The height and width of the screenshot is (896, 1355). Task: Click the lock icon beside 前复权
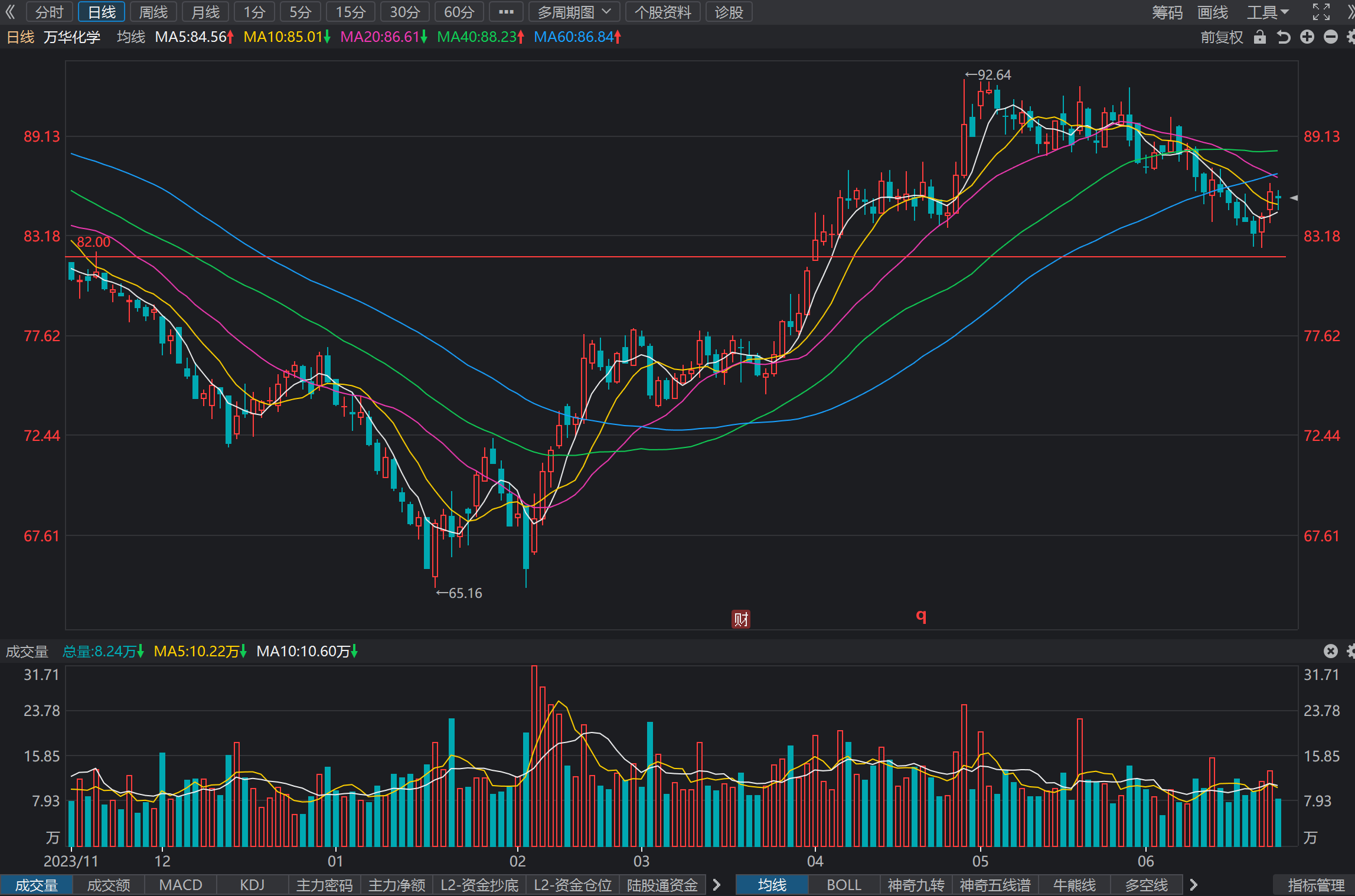click(1260, 37)
